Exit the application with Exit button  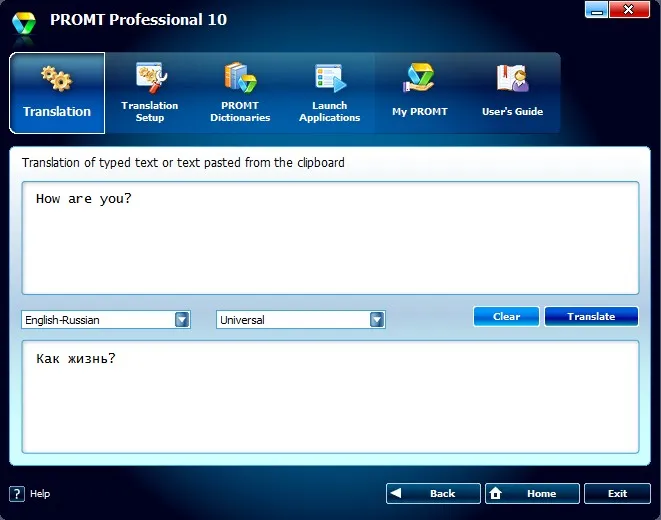click(x=617, y=493)
